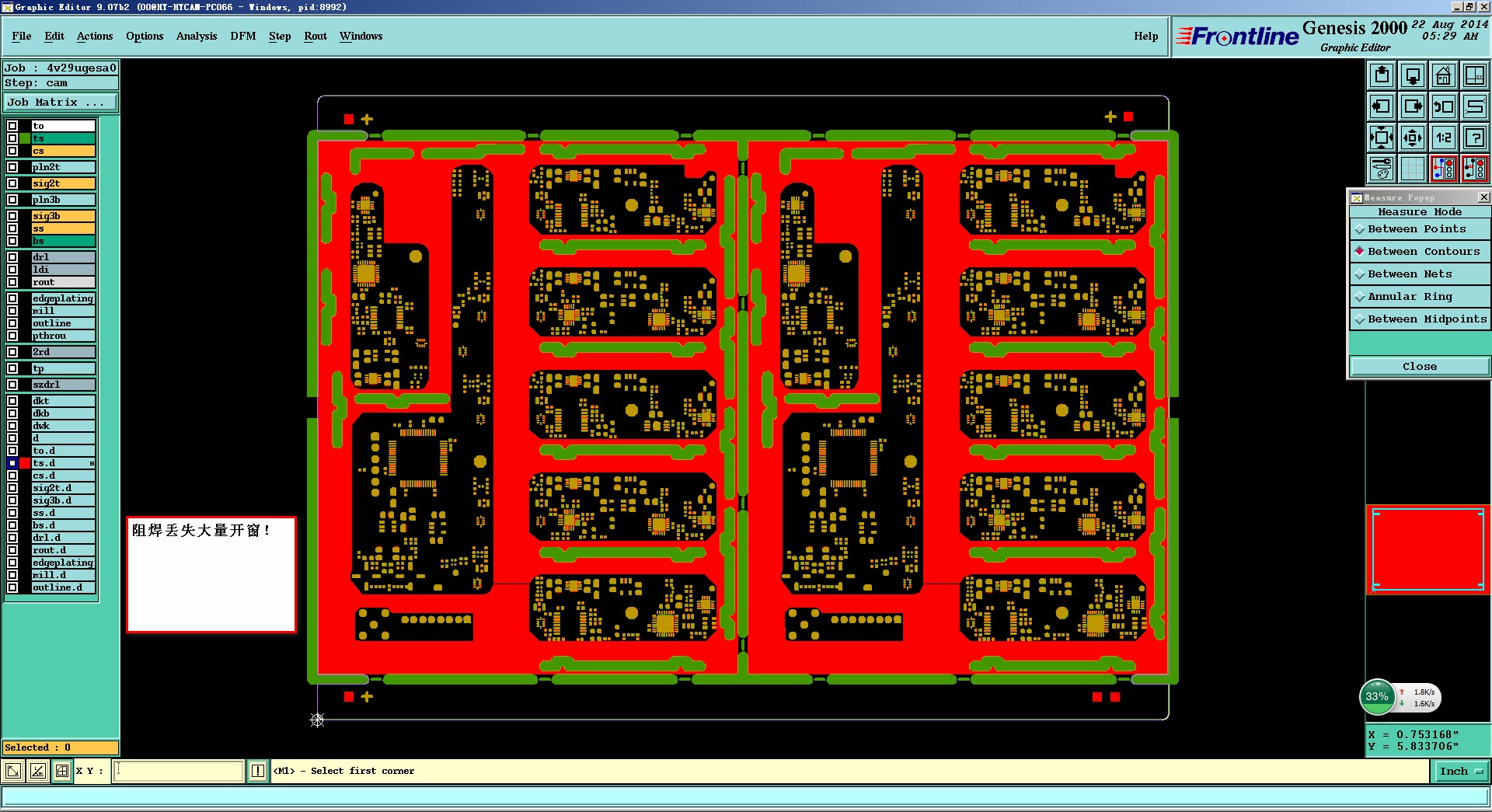Select the 'bs' layer name
Viewport: 1492px width, 812px height.
[x=63, y=241]
